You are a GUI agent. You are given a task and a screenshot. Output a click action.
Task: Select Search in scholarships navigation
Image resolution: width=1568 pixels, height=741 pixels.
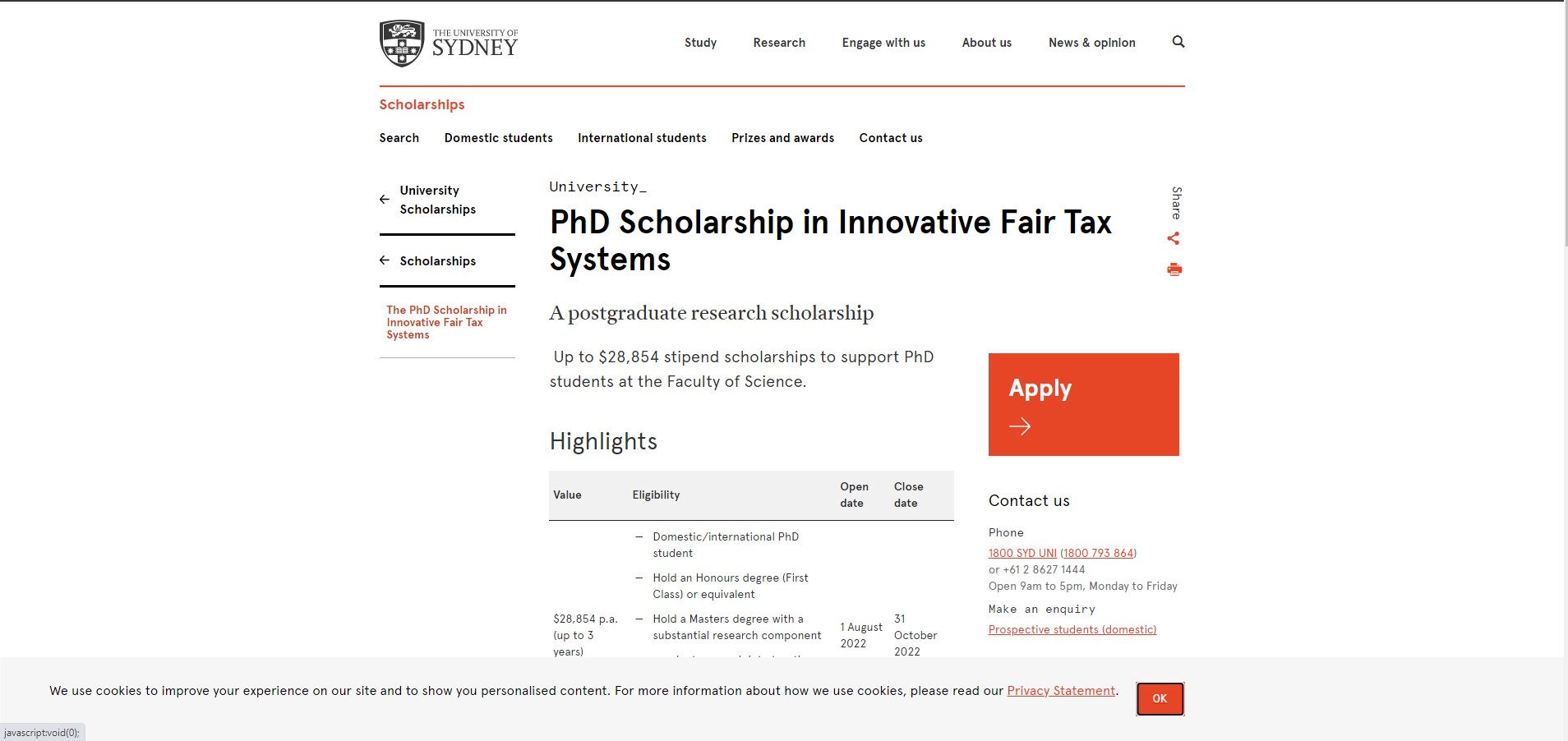click(399, 138)
